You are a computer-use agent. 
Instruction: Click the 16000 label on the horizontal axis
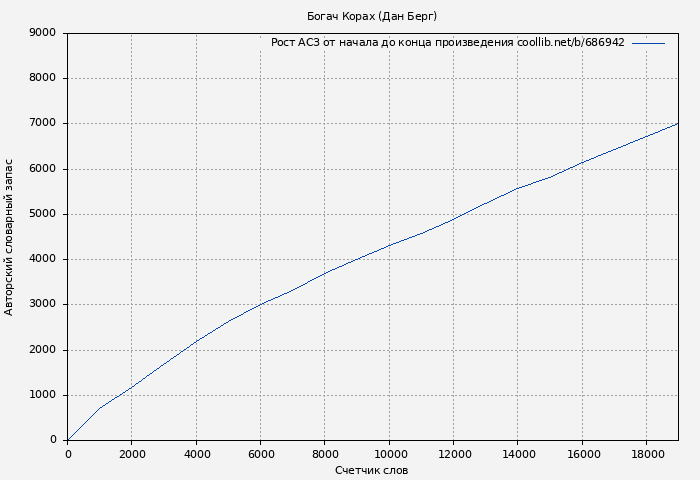(582, 453)
